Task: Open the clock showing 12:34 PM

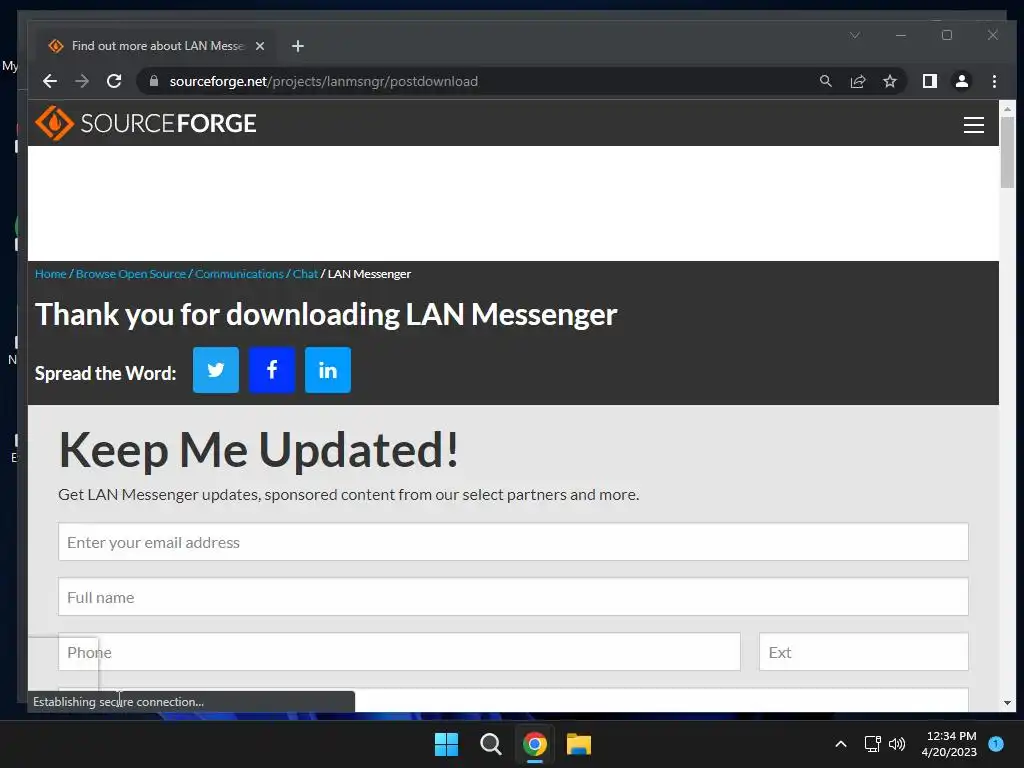Action: (x=950, y=744)
